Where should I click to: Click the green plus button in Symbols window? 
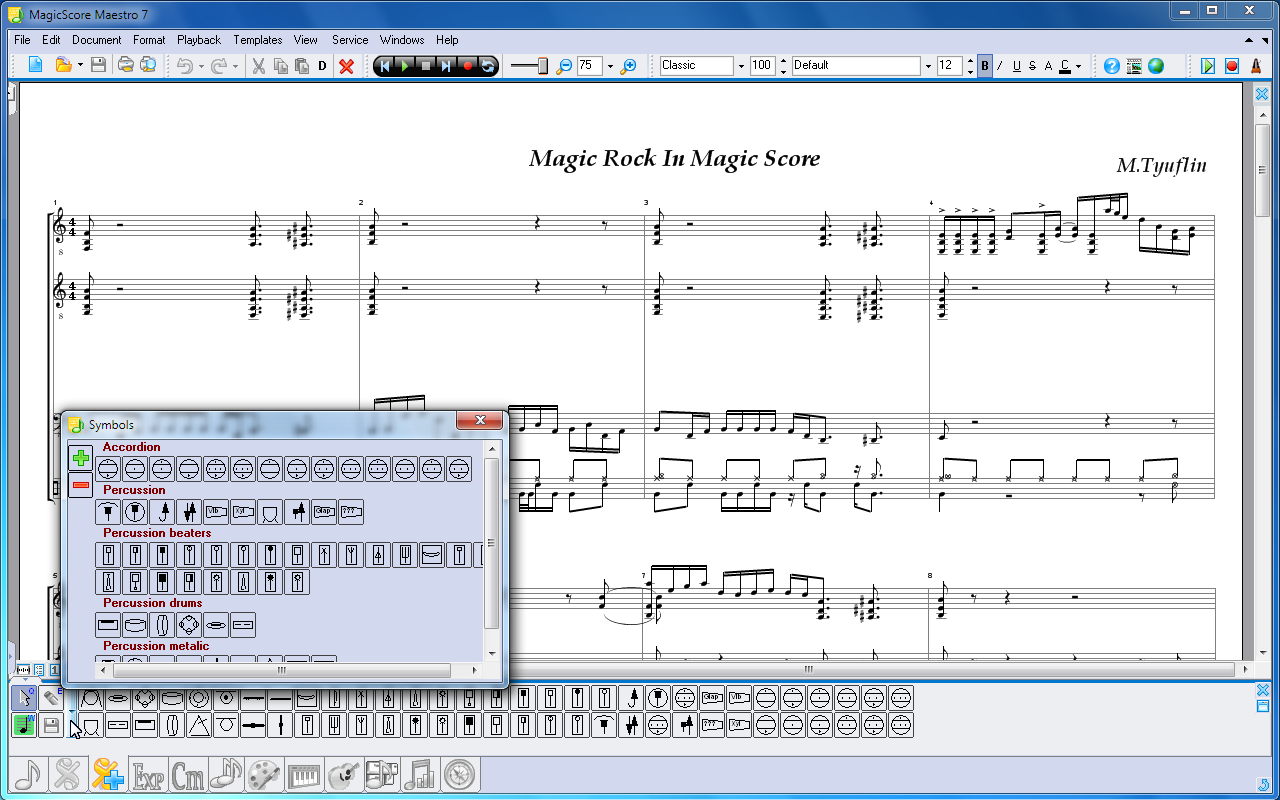(x=81, y=458)
